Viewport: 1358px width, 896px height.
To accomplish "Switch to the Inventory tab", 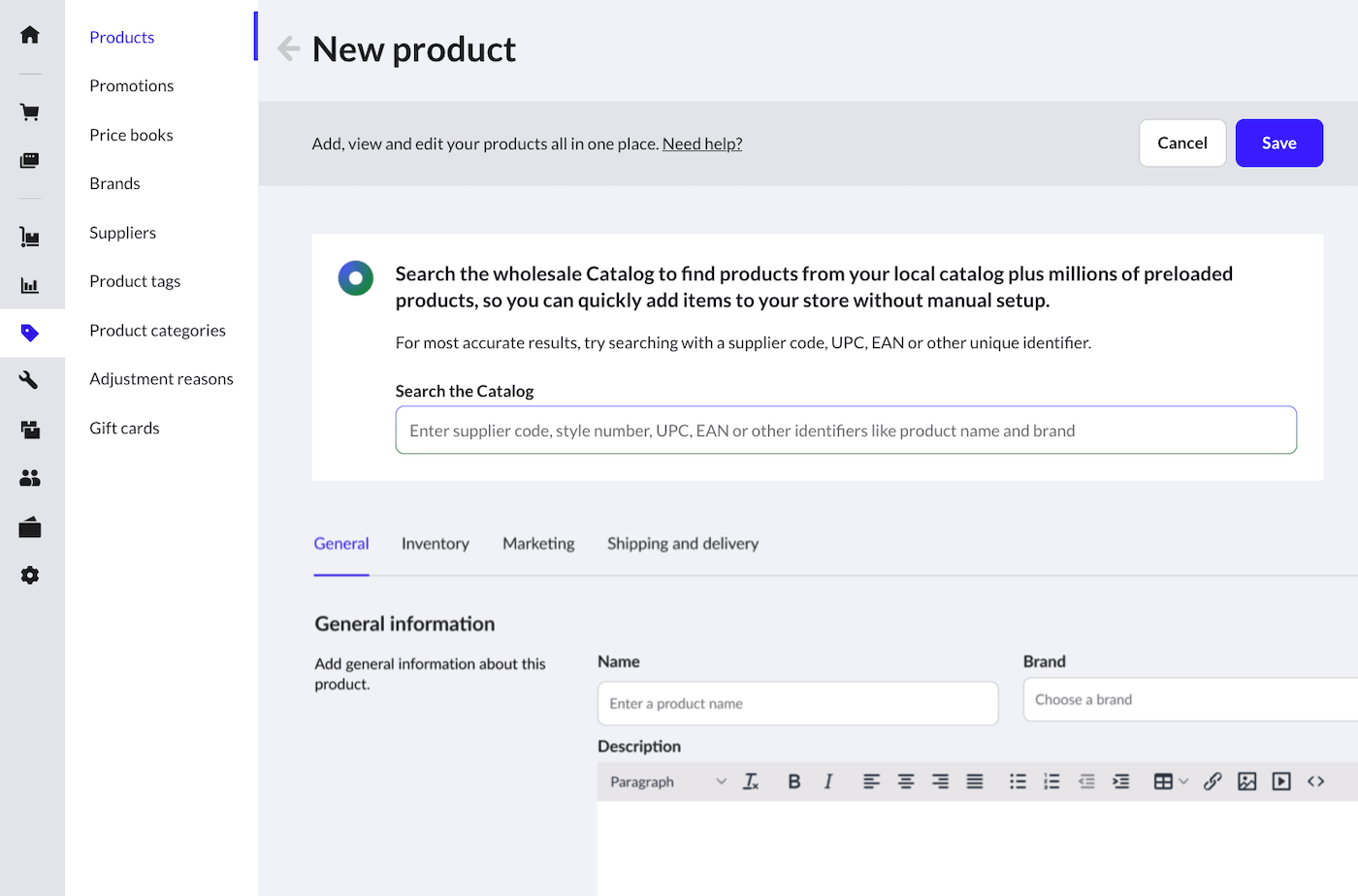I will click(436, 544).
